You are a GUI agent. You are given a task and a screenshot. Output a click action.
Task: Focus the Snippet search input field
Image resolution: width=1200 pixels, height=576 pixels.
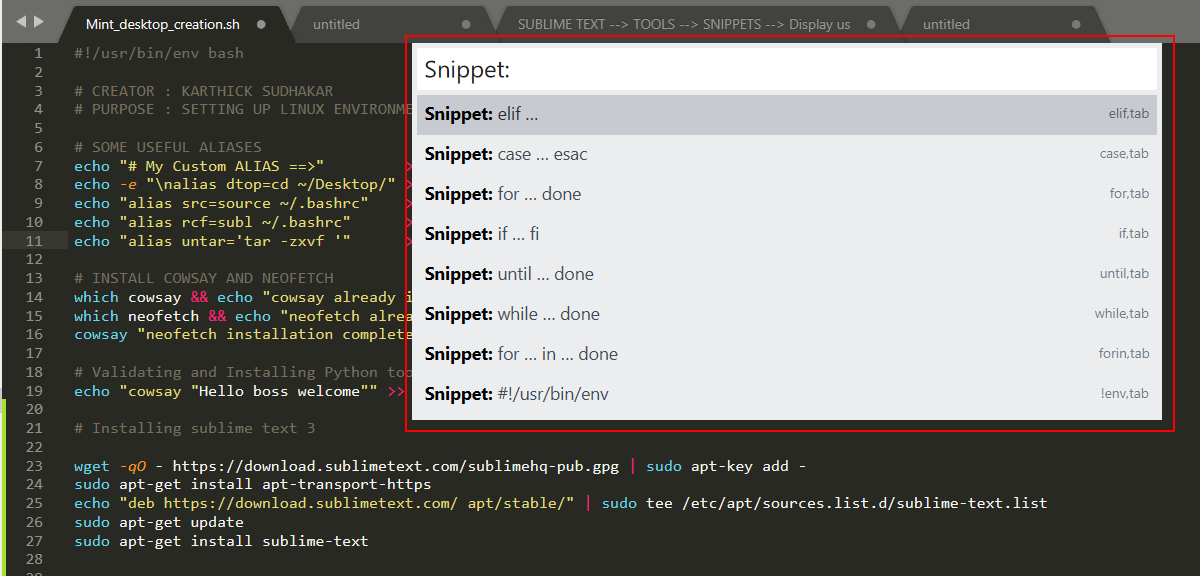(x=786, y=70)
